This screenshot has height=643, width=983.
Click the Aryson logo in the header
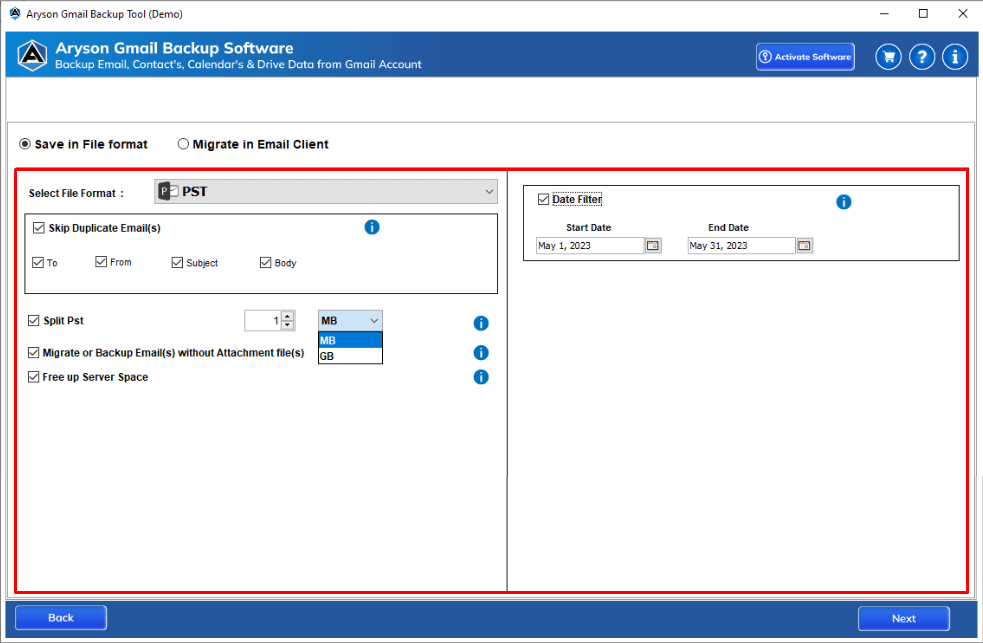[x=32, y=55]
